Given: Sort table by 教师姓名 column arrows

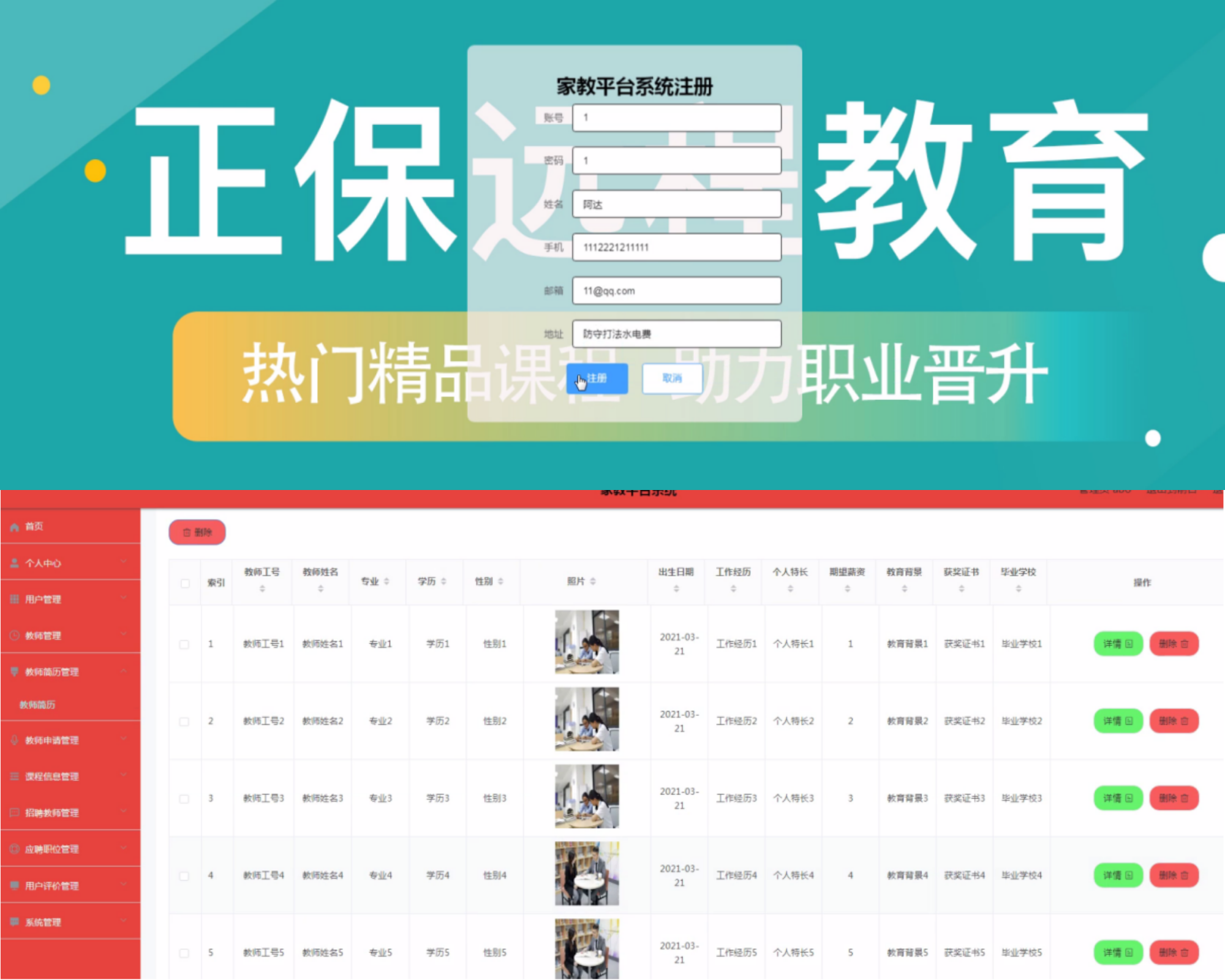Looking at the screenshot, I should pyautogui.click(x=320, y=589).
